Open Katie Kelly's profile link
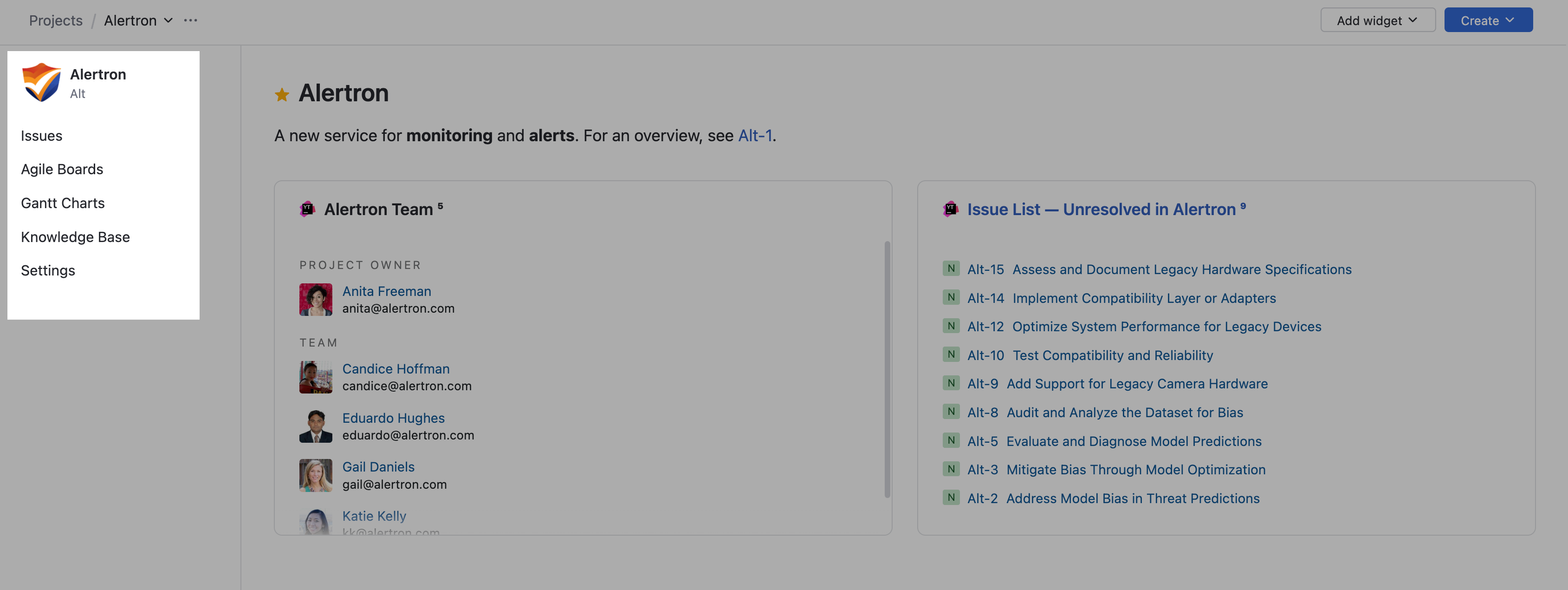Viewport: 1568px width, 590px height. coord(374,516)
